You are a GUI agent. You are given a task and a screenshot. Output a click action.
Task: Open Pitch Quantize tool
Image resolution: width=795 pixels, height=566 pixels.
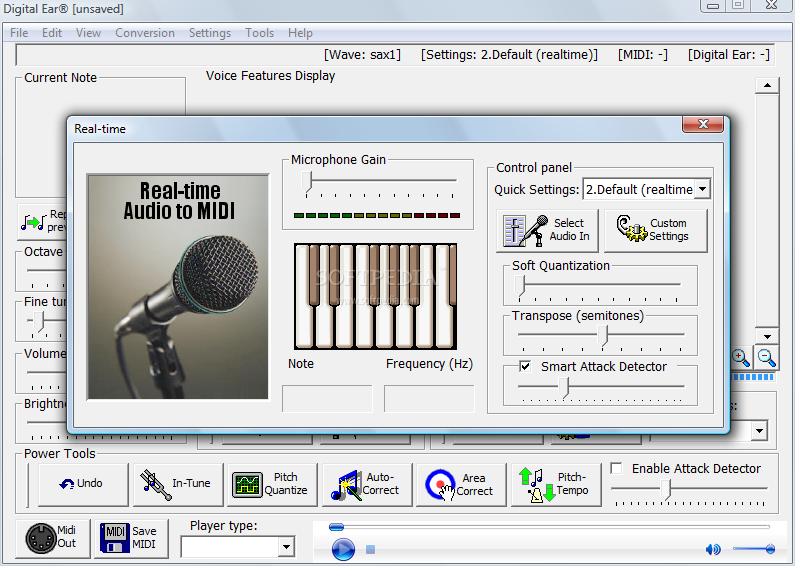pos(272,484)
